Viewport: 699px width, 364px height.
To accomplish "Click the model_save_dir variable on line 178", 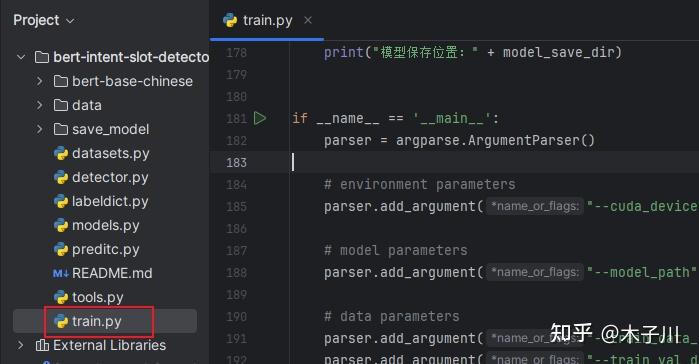I will pos(559,53).
